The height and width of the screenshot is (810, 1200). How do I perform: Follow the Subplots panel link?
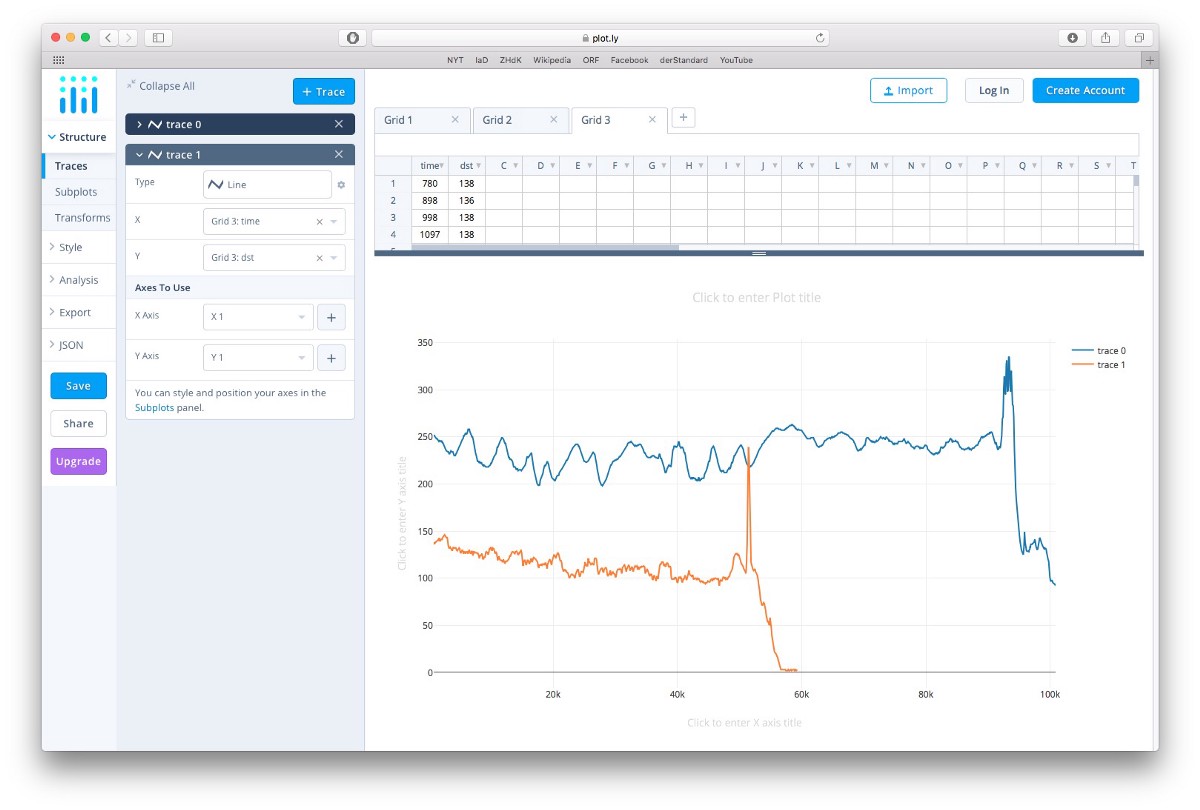click(x=155, y=408)
